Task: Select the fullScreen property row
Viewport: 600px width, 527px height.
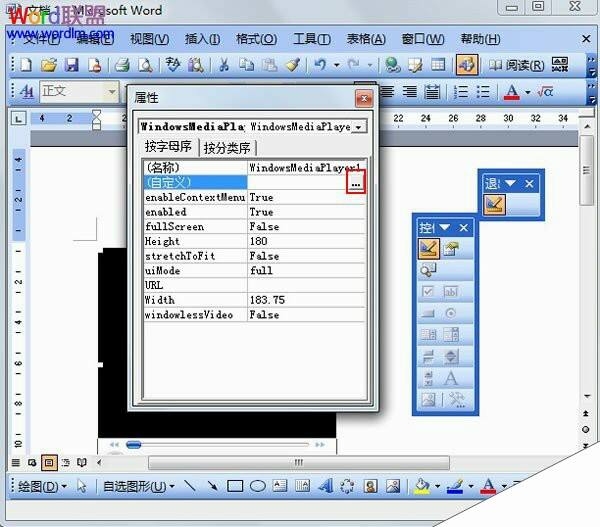Action: tap(255, 227)
